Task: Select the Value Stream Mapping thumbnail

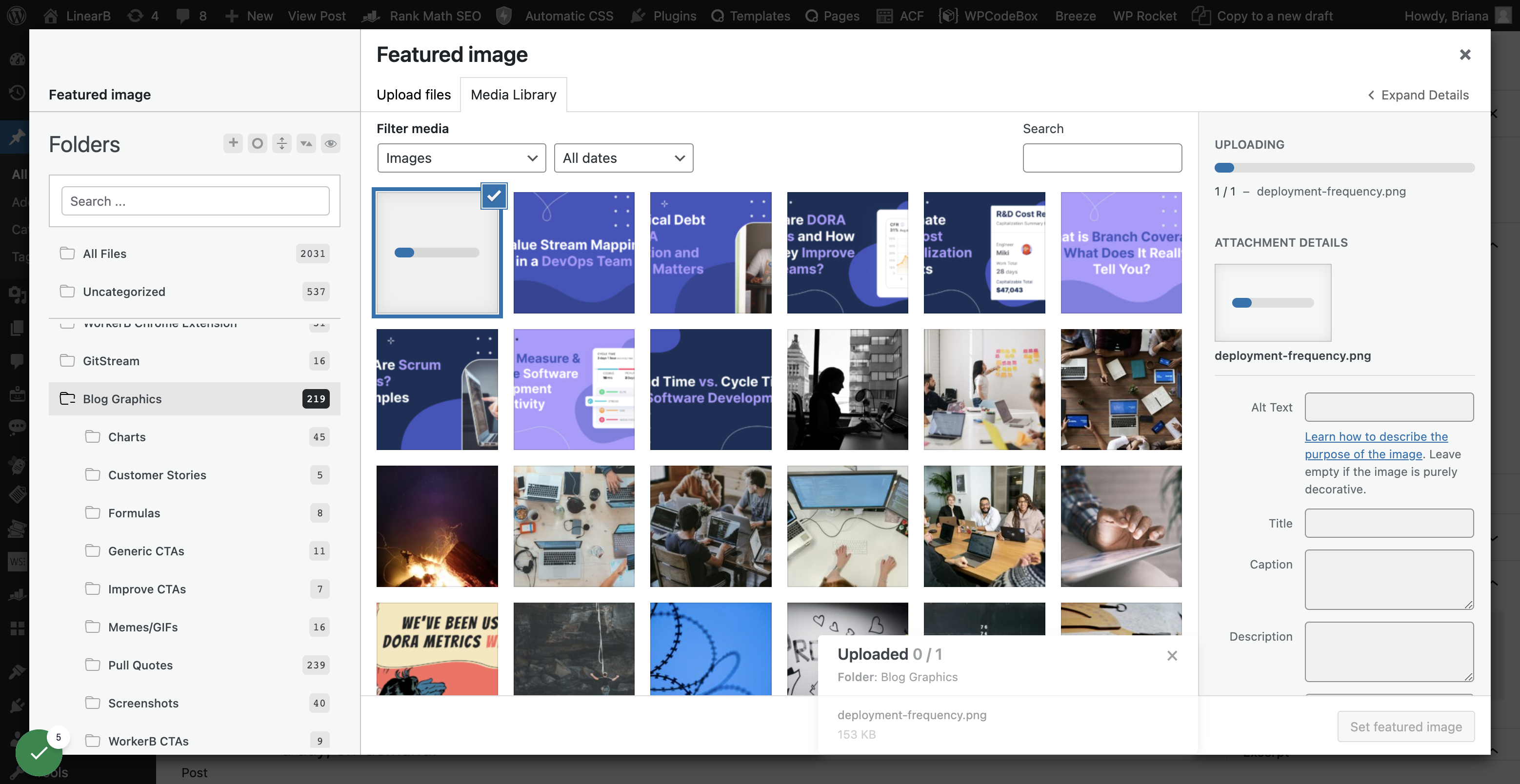Action: point(574,253)
